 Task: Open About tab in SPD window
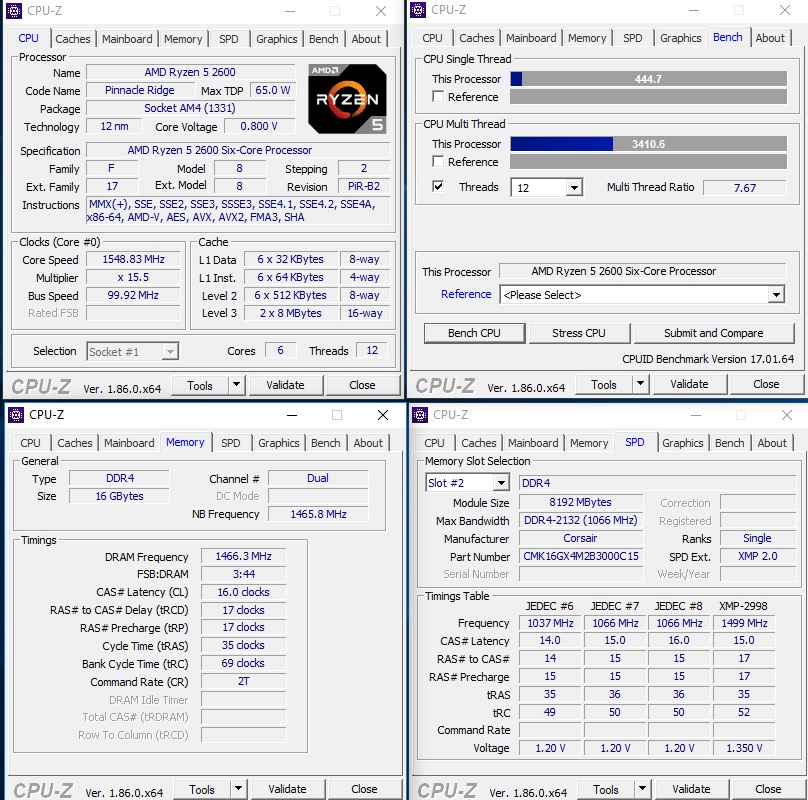pyautogui.click(x=772, y=443)
